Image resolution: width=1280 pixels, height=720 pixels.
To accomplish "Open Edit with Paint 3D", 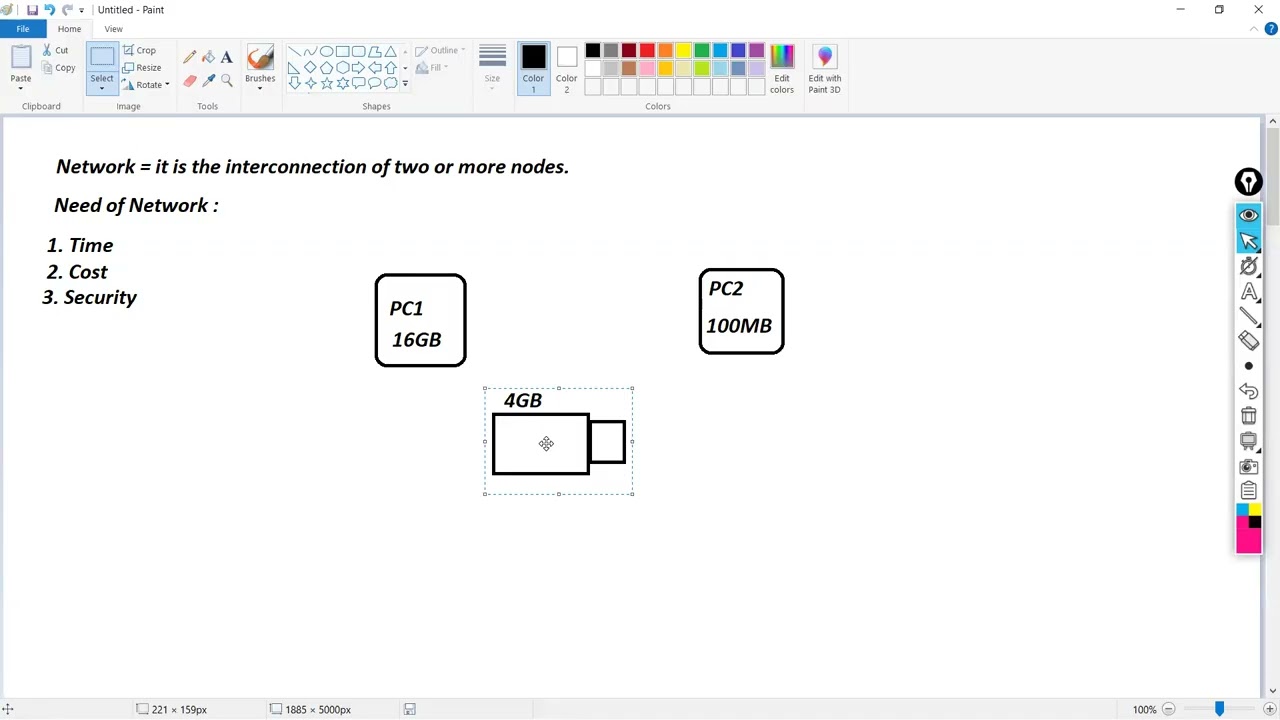I will click(825, 69).
